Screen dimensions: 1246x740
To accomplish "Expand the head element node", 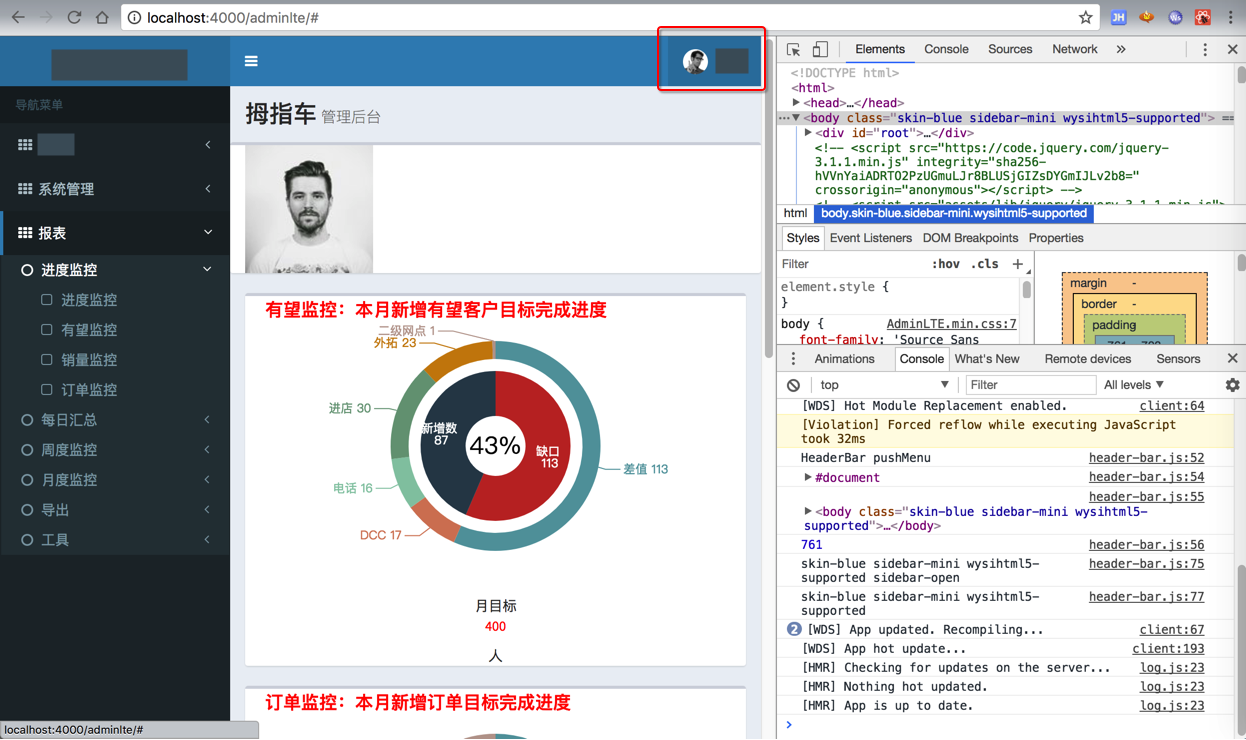I will coord(797,103).
